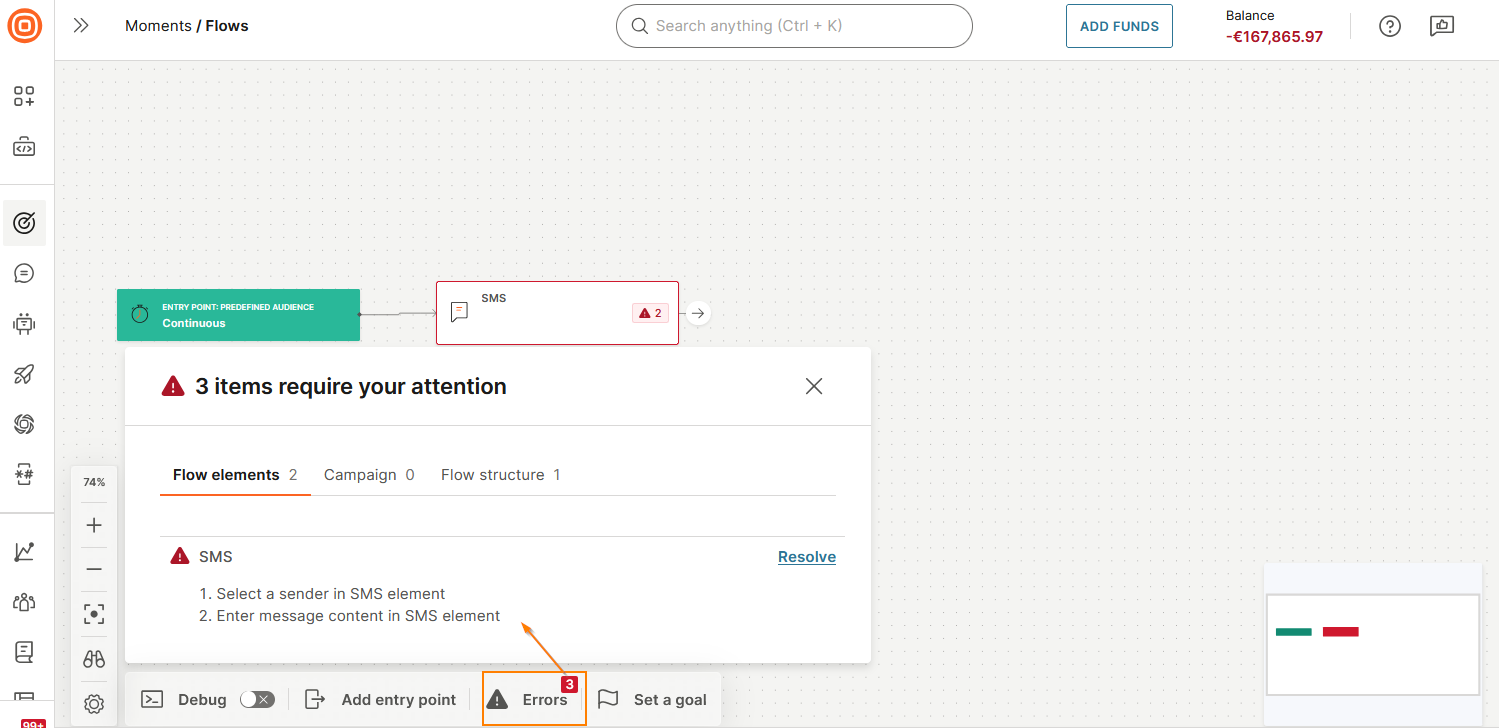The height and width of the screenshot is (728, 1499).
Task: Open the developer API tools icon
Action: pyautogui.click(x=24, y=147)
